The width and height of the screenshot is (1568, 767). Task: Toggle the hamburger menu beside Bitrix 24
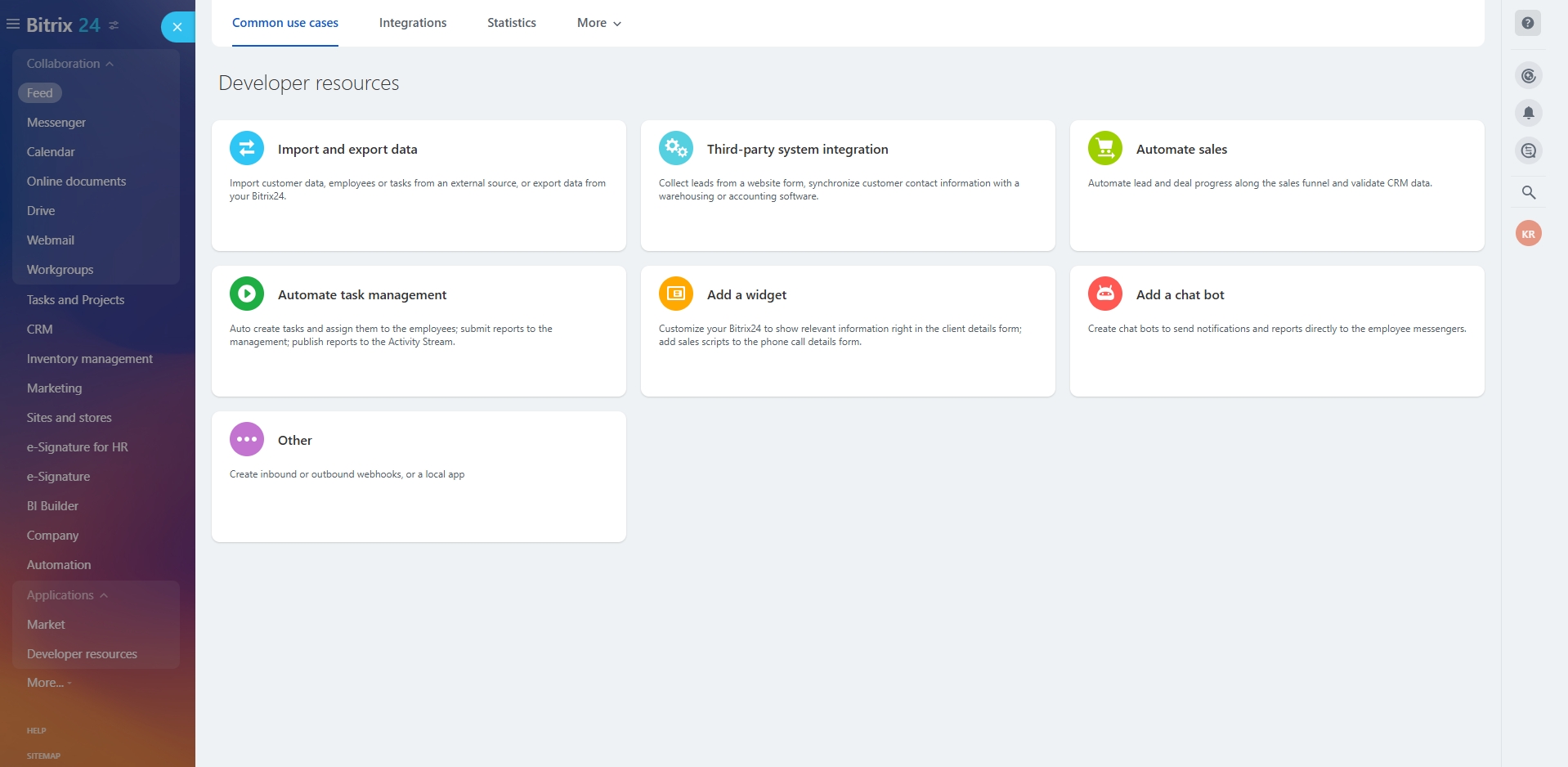13,25
